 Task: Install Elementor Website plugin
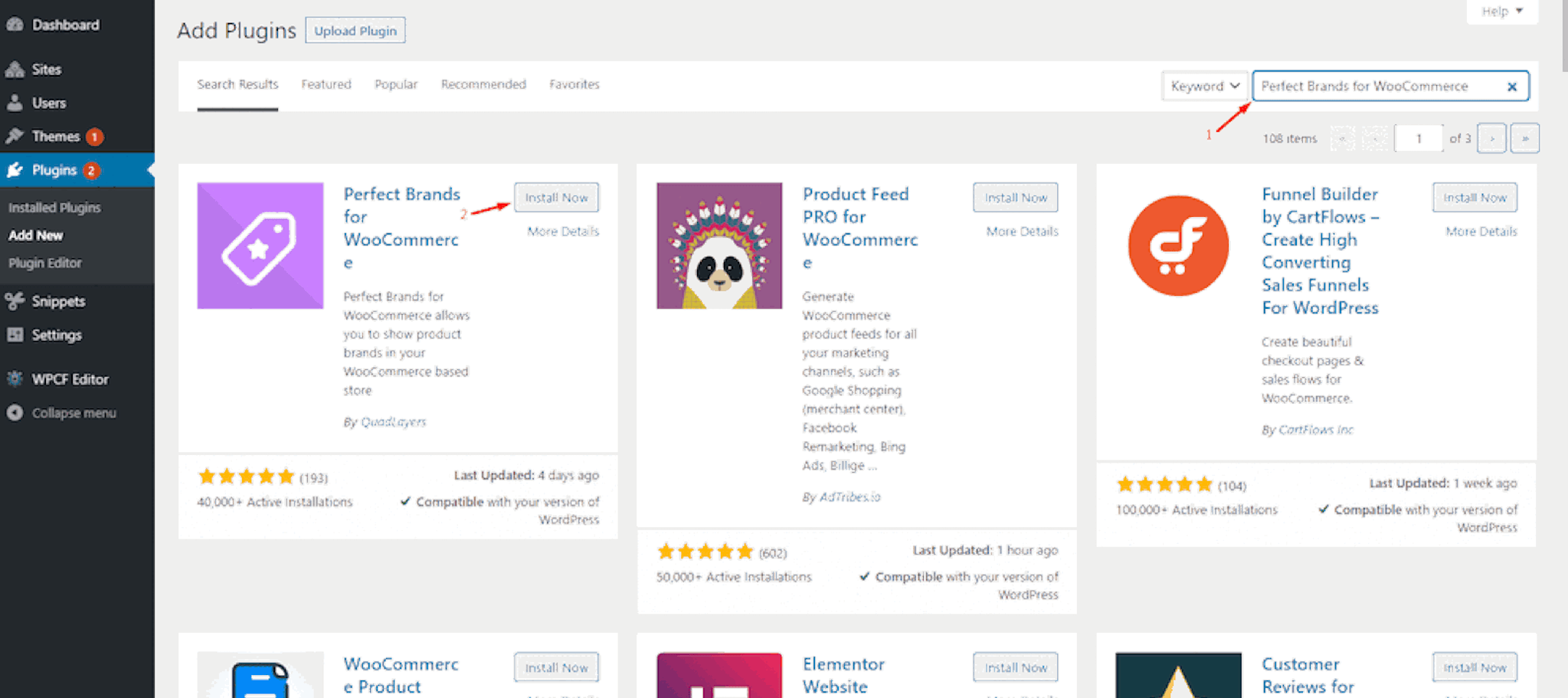(1016, 667)
